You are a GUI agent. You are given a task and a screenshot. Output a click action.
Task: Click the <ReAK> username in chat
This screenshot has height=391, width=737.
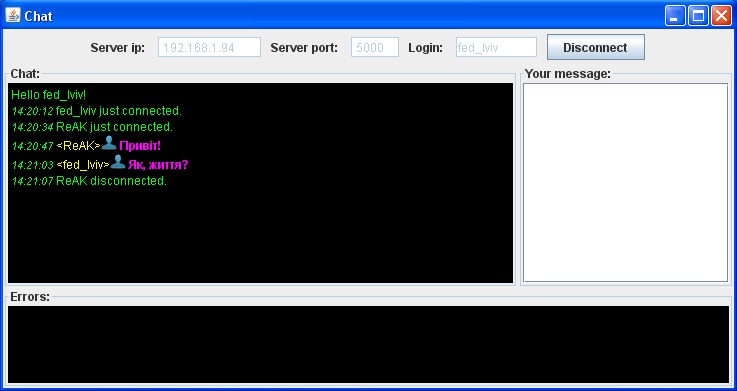[x=78, y=146]
